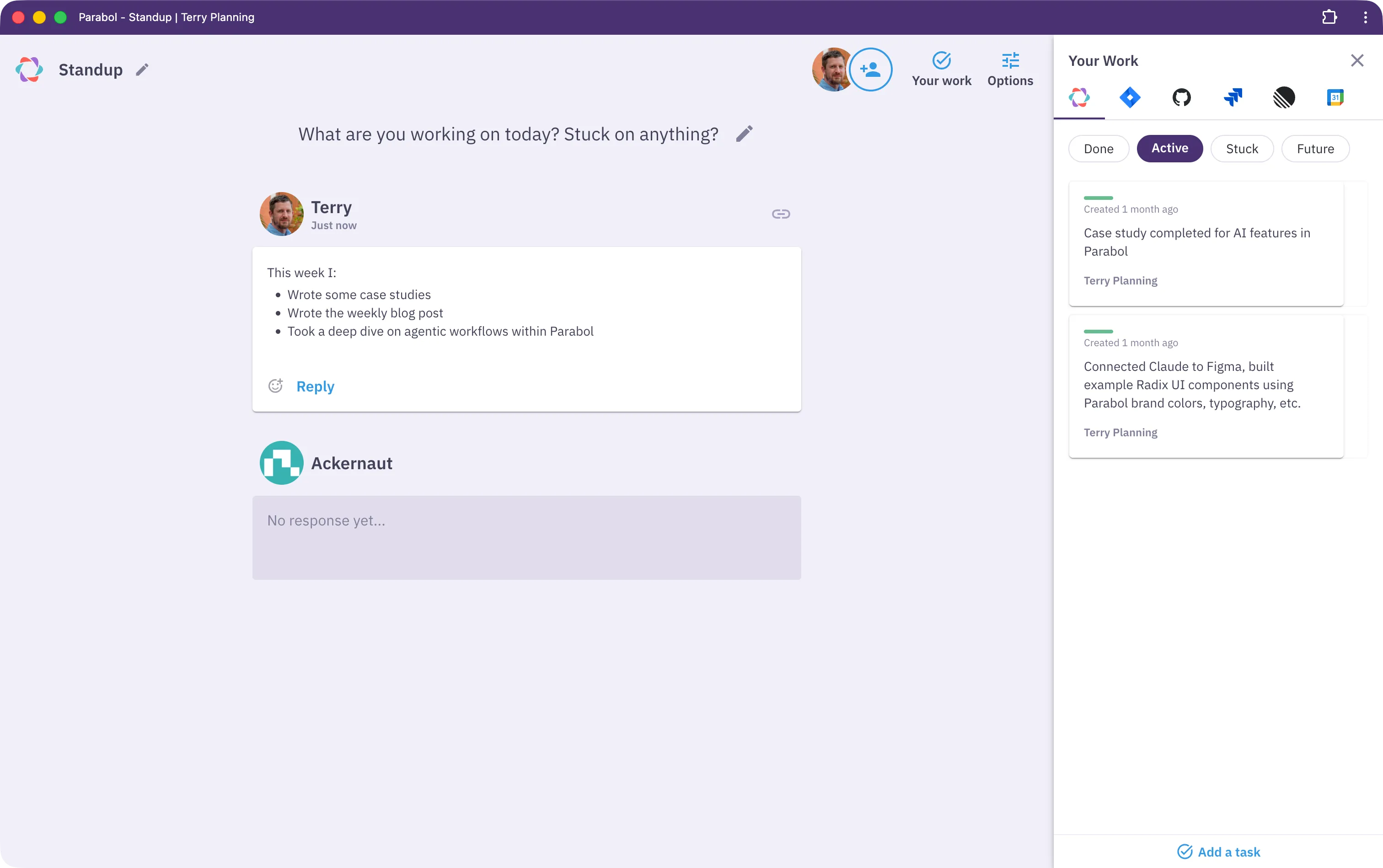
Task: Click the Standup meeting title
Action: [91, 70]
